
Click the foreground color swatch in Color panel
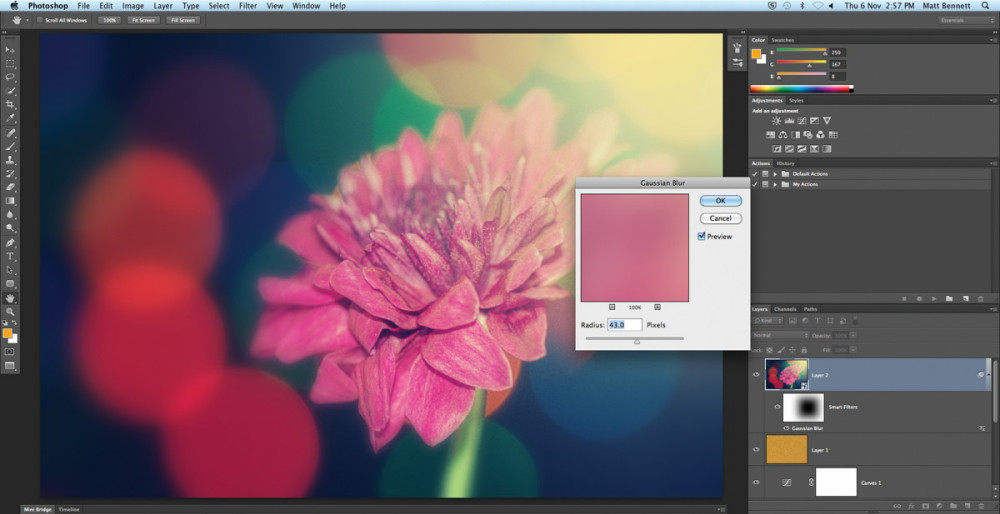click(756, 54)
